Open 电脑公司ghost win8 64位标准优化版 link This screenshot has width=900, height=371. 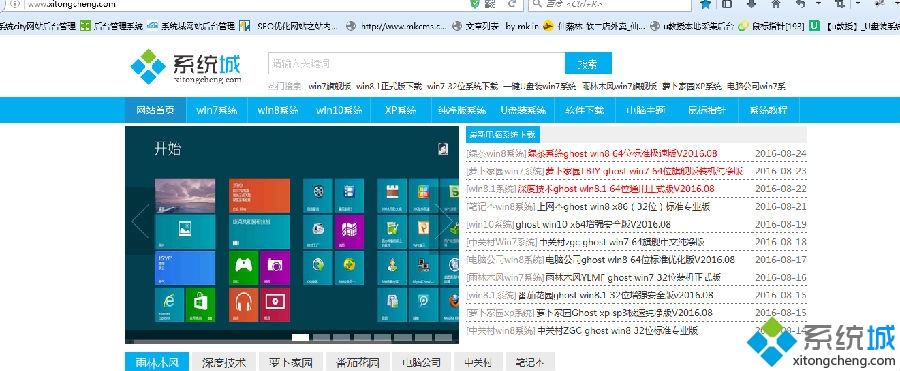click(x=639, y=260)
